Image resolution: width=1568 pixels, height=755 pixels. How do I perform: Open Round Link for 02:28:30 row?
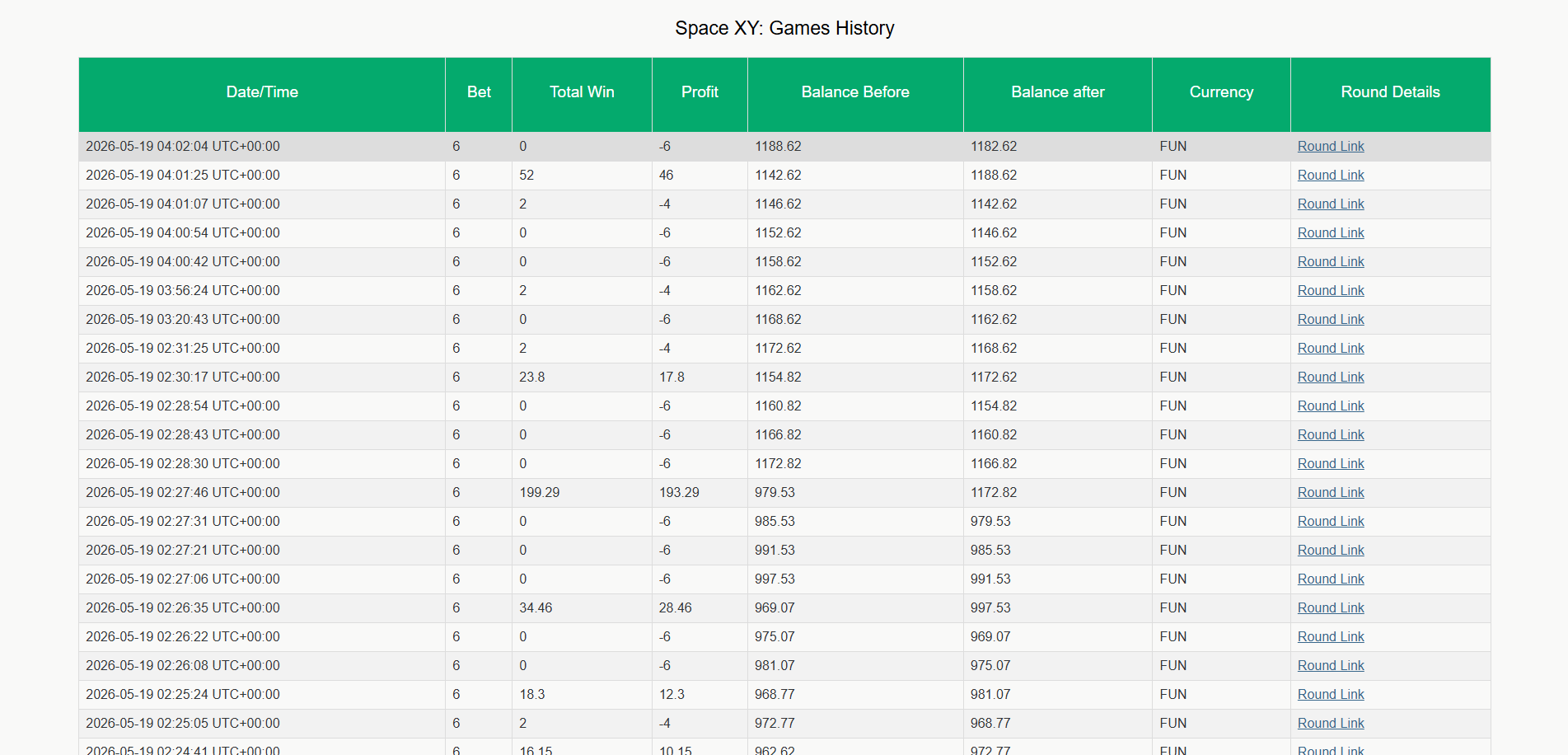pos(1331,463)
